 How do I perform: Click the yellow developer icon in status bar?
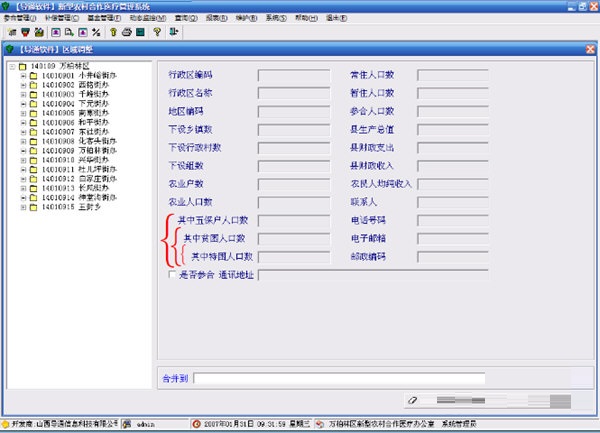[5, 424]
